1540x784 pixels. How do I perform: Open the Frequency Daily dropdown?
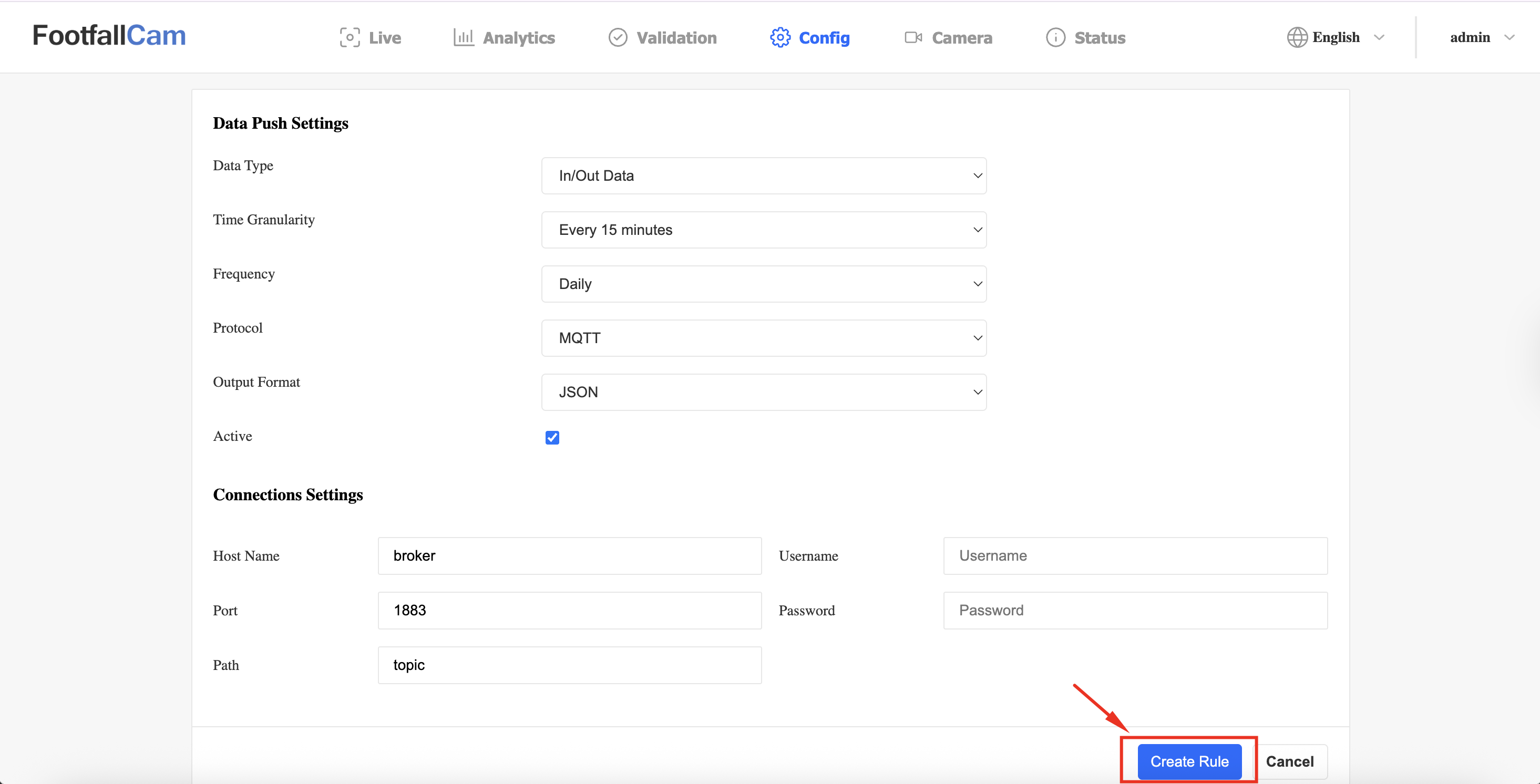[x=763, y=284]
